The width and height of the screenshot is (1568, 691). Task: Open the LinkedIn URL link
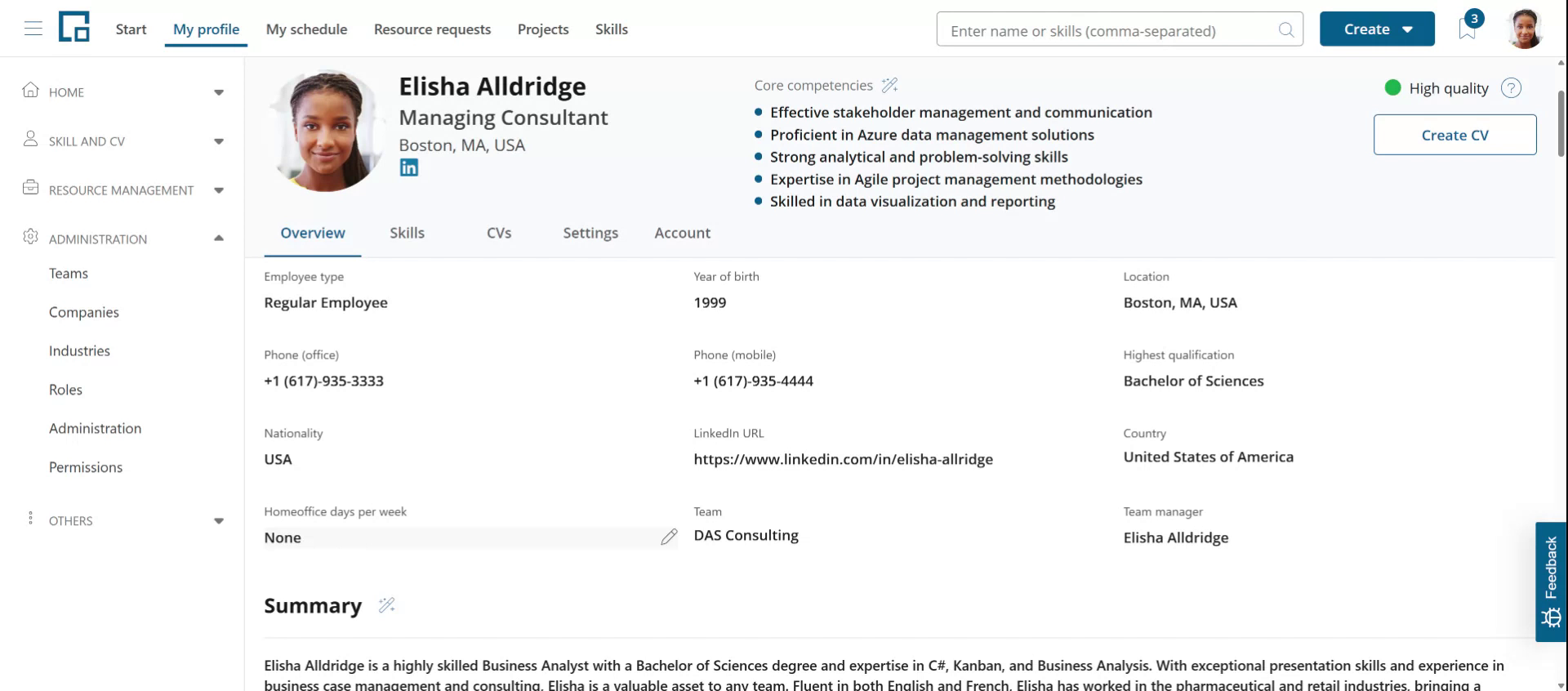pos(843,459)
